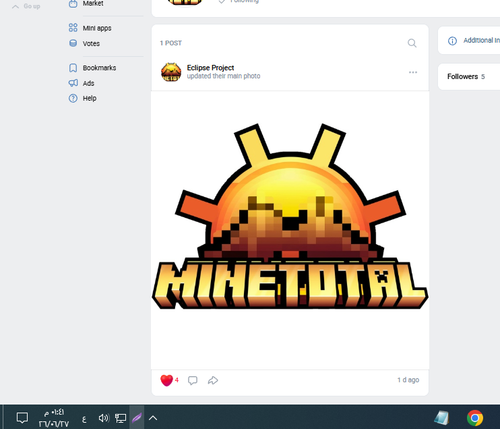Click the Ads megaphone icon
500x429 pixels.
pyautogui.click(x=73, y=83)
